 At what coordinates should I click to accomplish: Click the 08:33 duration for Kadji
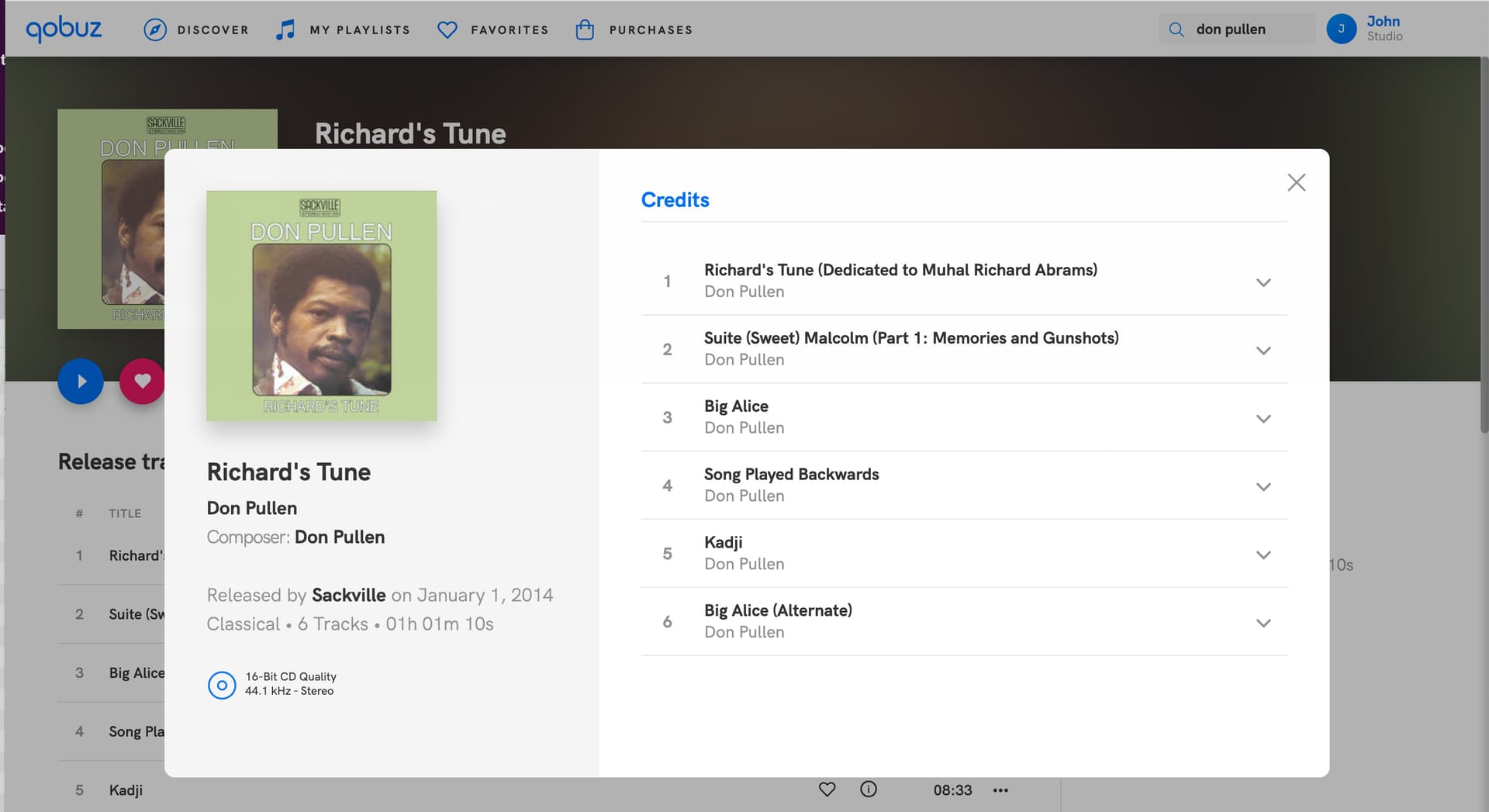[952, 790]
